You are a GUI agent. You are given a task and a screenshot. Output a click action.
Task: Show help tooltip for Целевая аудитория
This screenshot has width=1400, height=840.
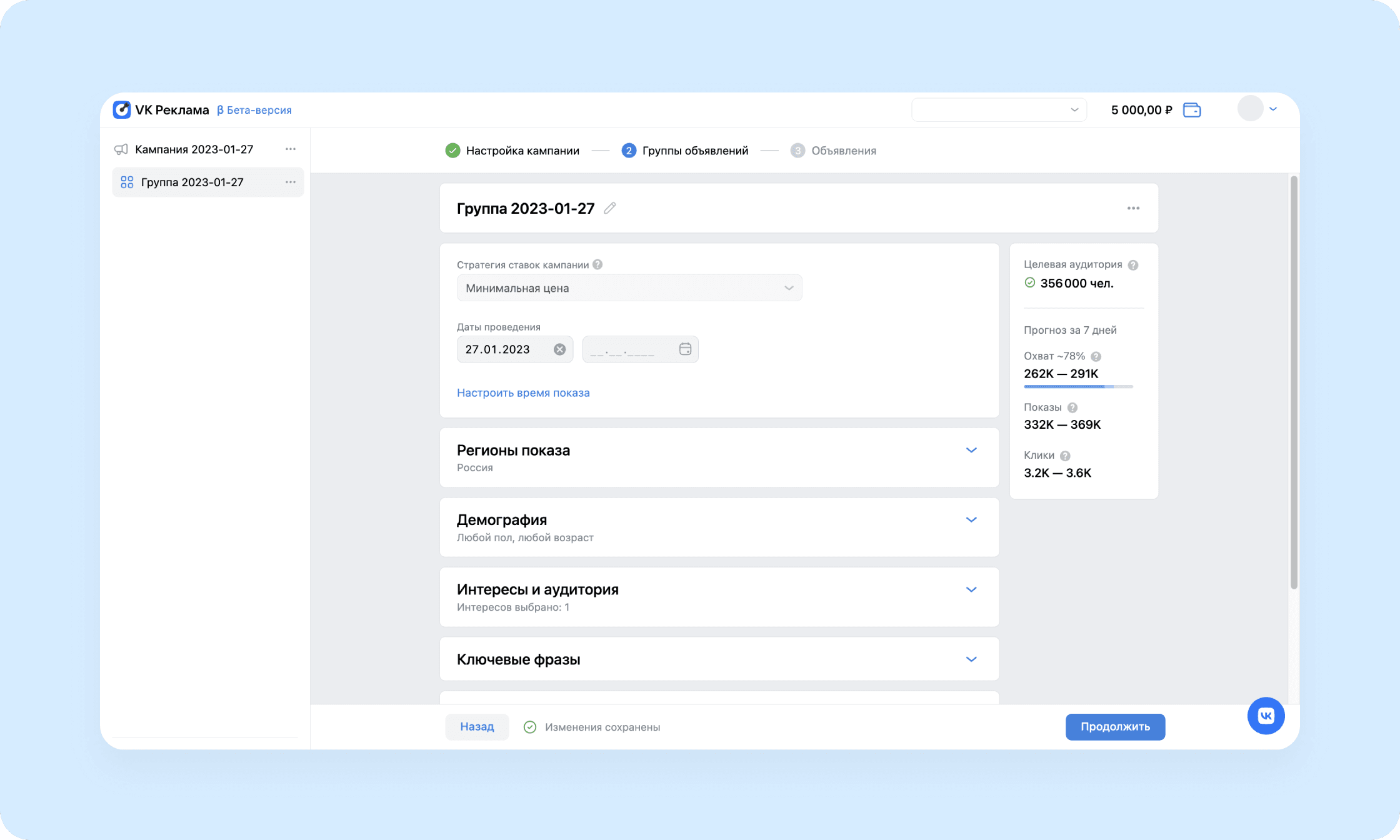(x=1133, y=265)
